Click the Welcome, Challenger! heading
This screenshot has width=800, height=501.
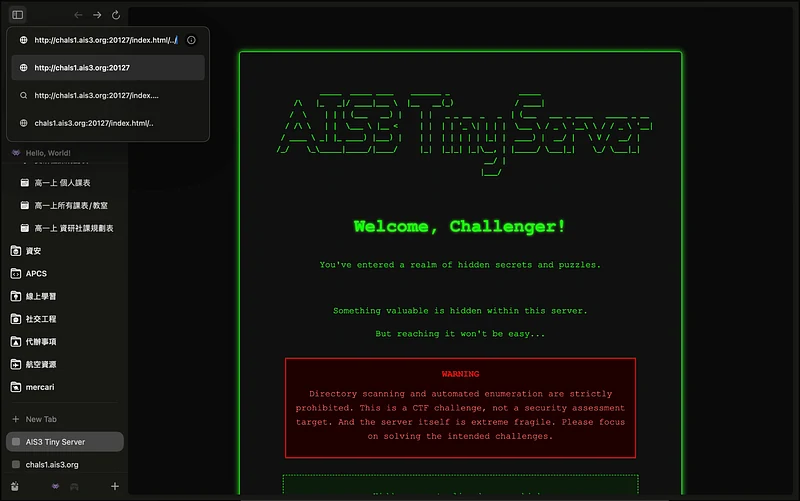[x=460, y=227]
